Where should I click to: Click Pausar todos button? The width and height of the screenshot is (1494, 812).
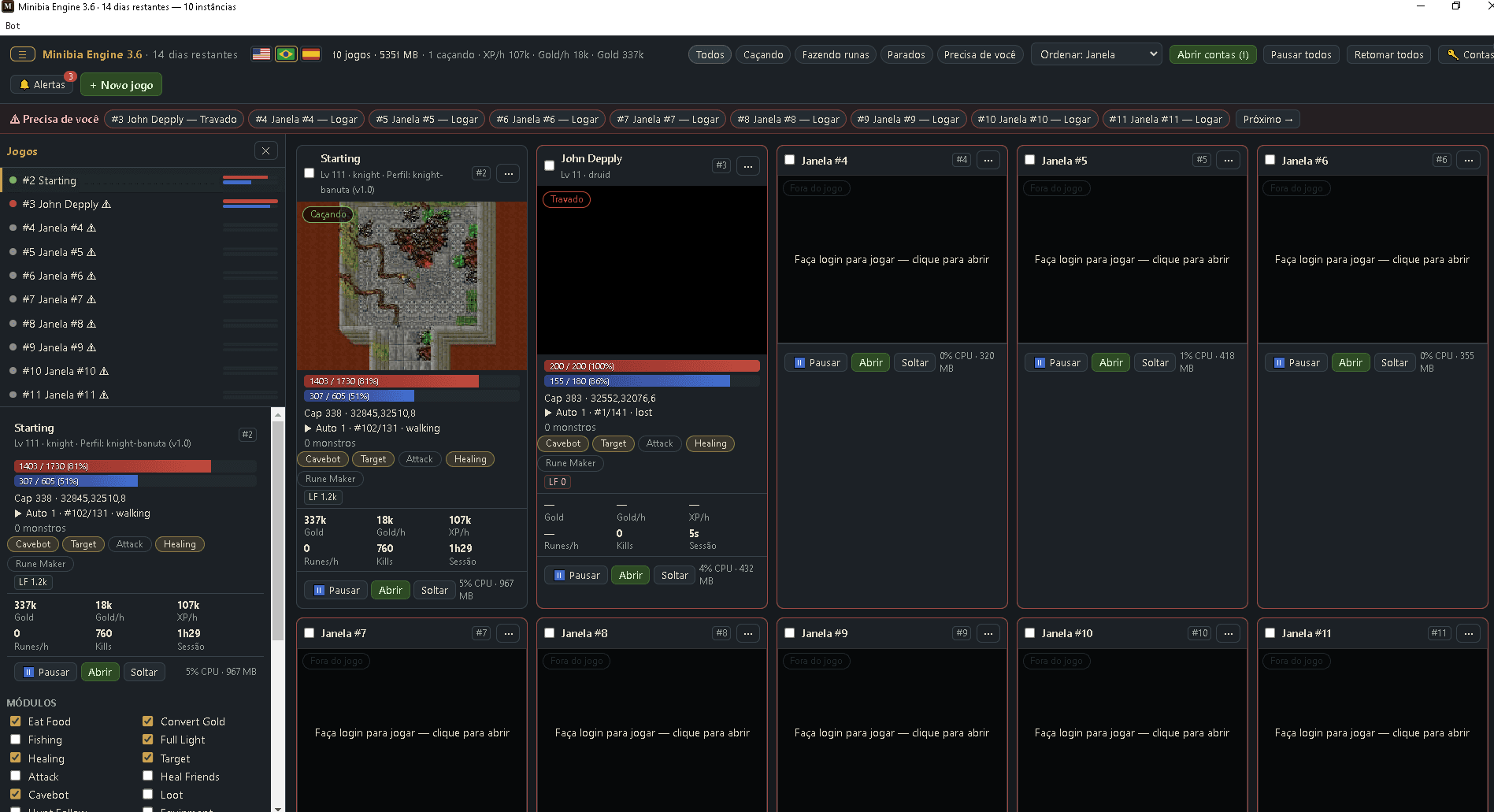point(1301,54)
